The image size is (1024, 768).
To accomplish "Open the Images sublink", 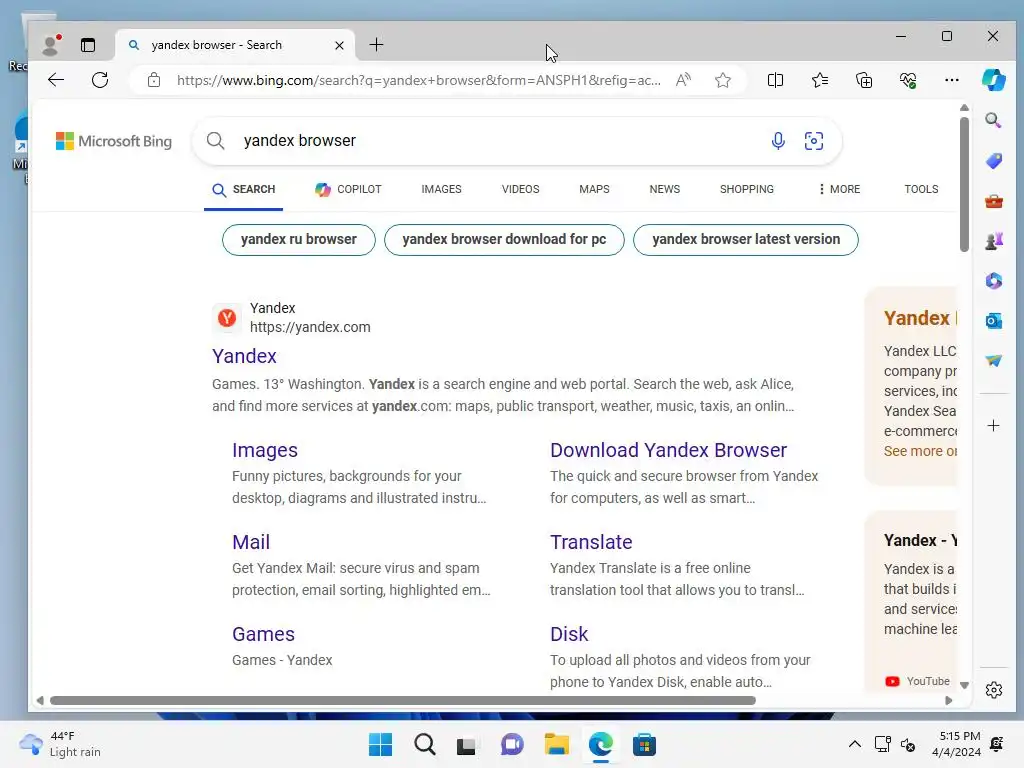I will 264,450.
